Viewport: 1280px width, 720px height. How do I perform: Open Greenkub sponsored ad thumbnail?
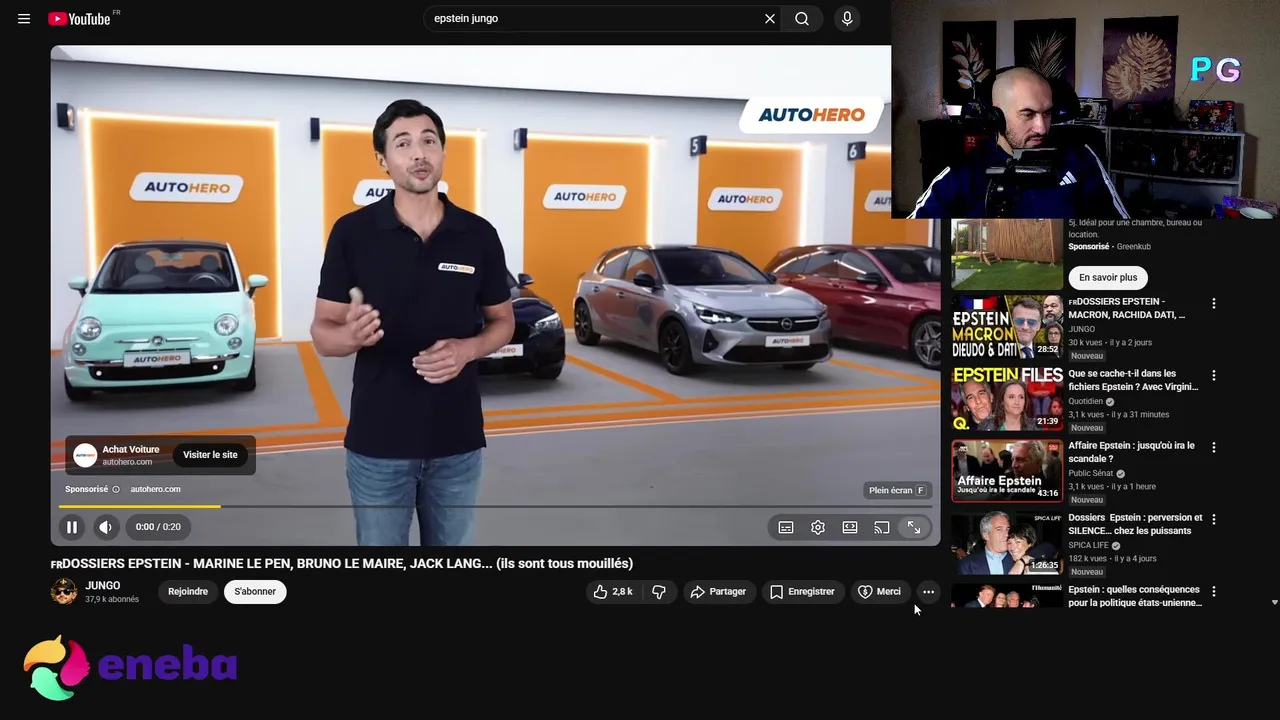coord(1007,254)
